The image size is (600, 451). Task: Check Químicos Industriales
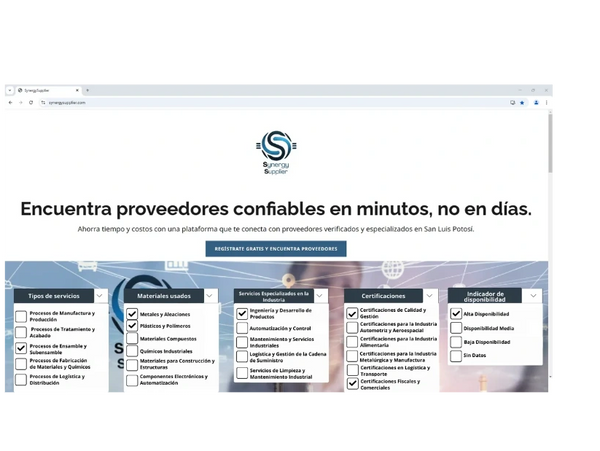[132, 351]
